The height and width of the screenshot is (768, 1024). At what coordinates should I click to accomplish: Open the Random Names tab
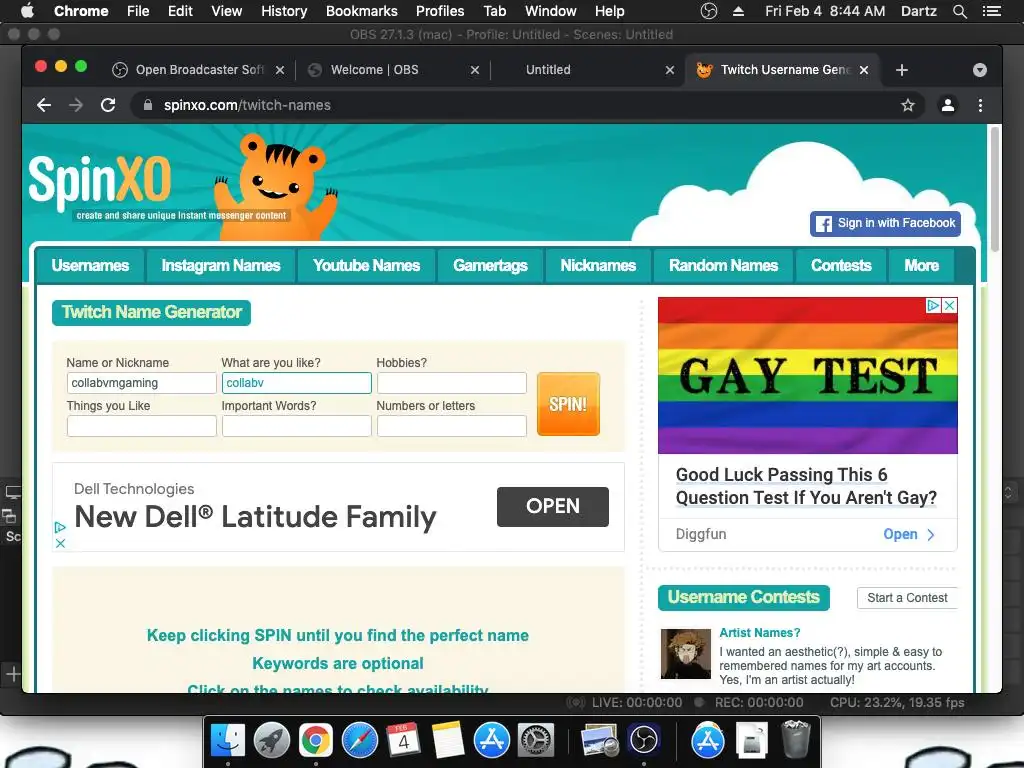point(724,266)
